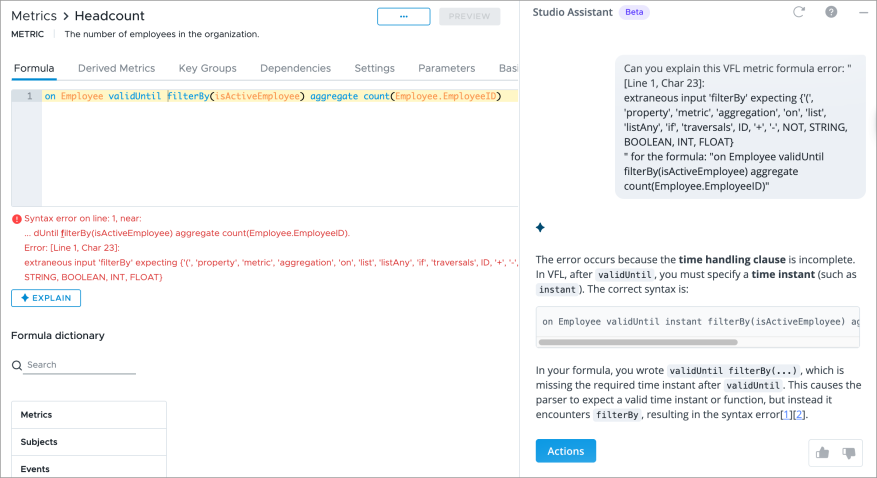The height and width of the screenshot is (478, 877).
Task: Click the red syntax error icon
Action: coord(17,219)
